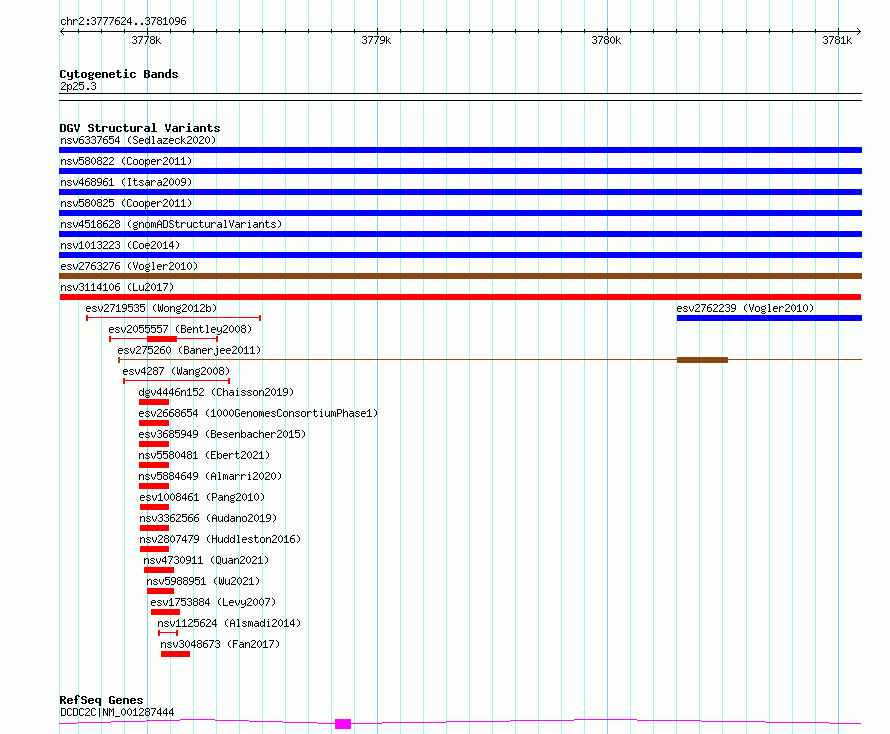Click nsv3362566 (Audano2019) label

point(208,518)
